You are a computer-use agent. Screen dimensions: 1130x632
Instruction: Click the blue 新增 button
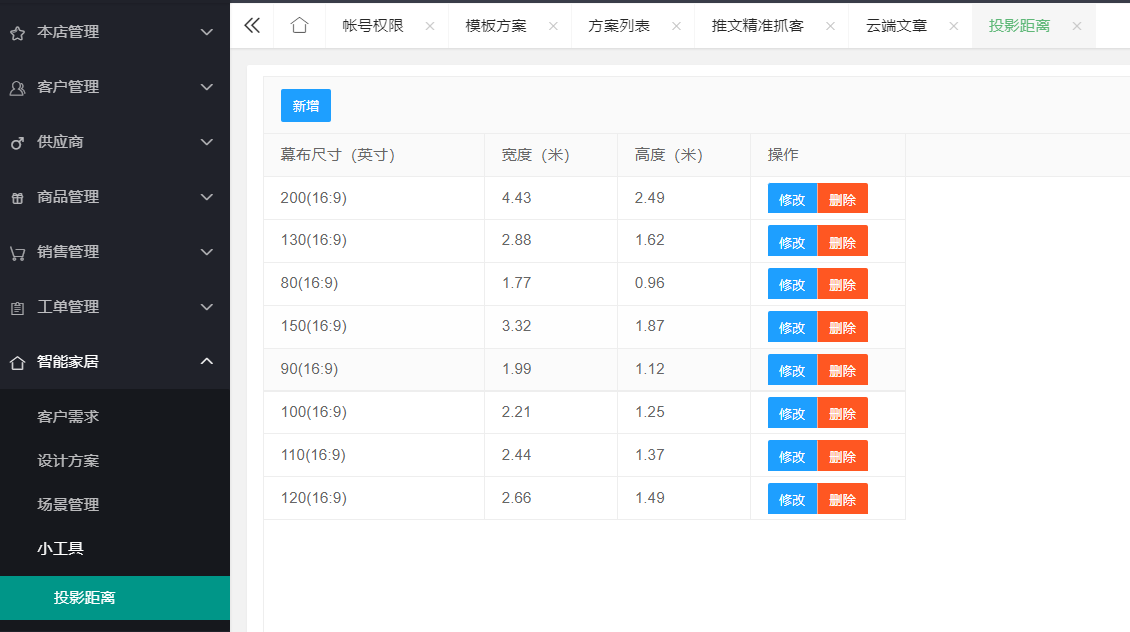[306, 106]
